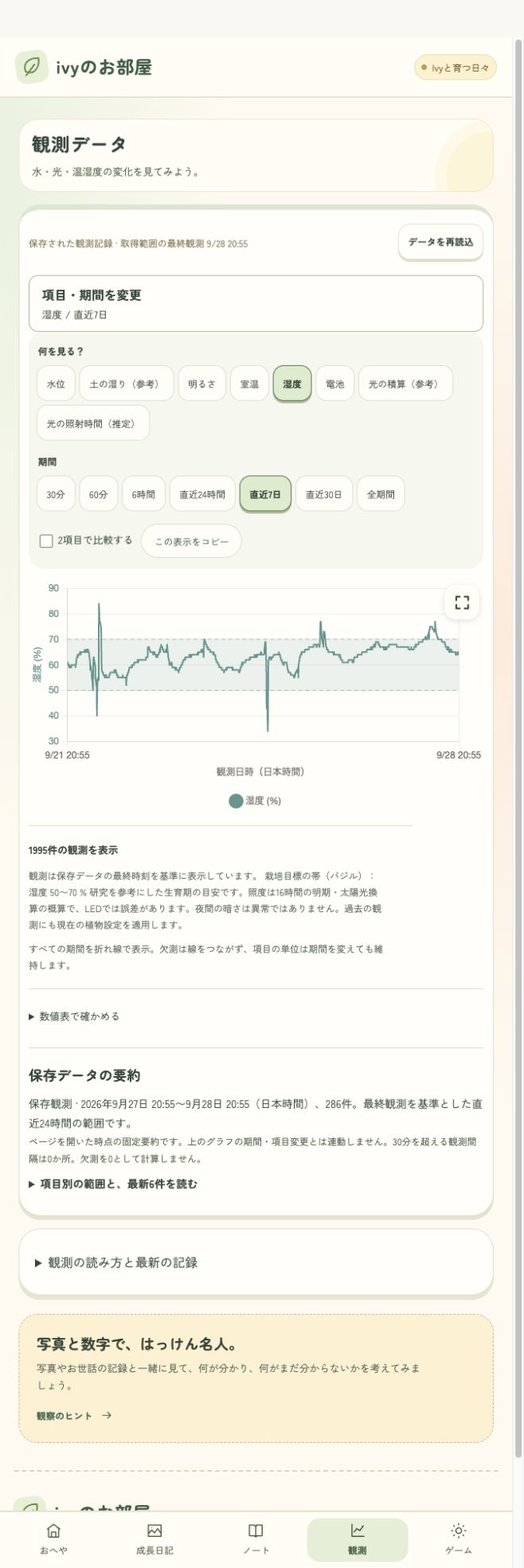Click the 1995件の観測を表示 text
Image resolution: width=524 pixels, height=1568 pixels.
[x=73, y=850]
